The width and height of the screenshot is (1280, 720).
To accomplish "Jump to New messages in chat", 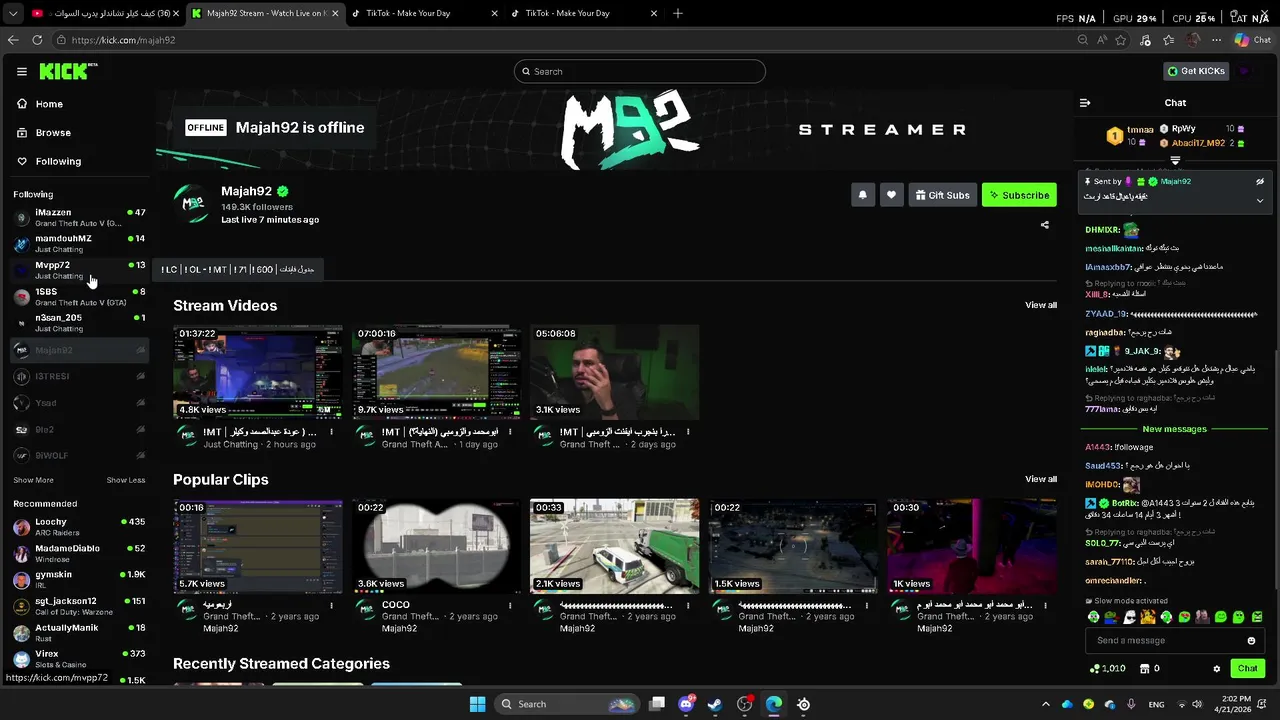I will pyautogui.click(x=1174, y=429).
